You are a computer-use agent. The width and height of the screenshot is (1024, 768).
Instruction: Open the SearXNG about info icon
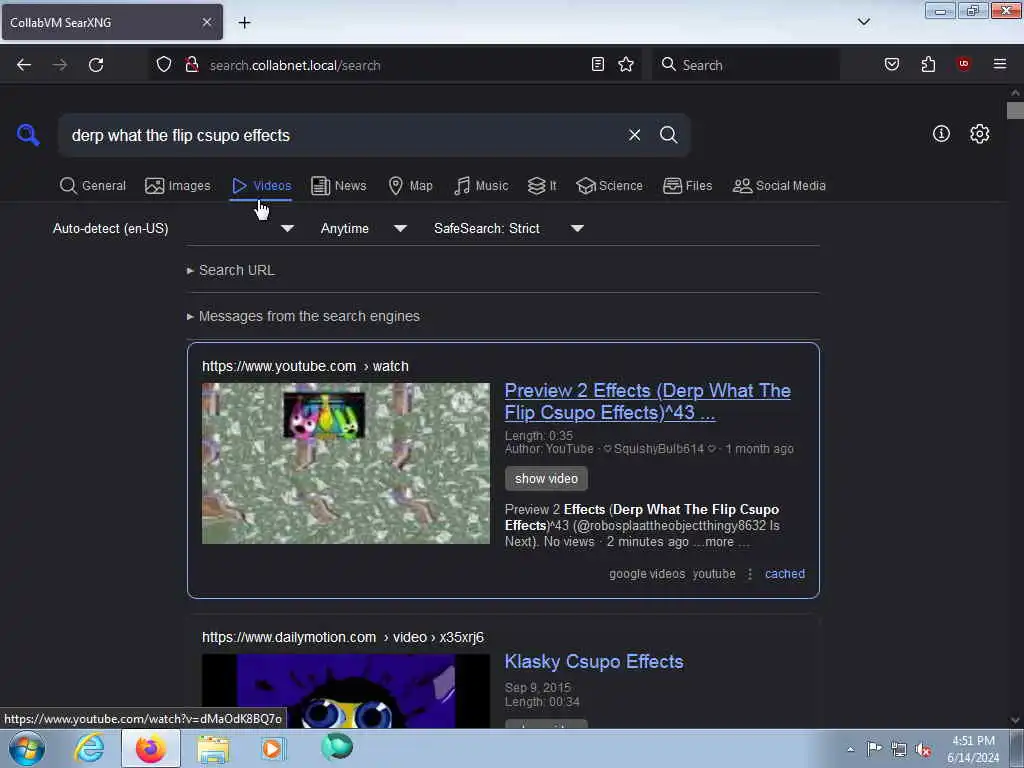[x=941, y=134]
